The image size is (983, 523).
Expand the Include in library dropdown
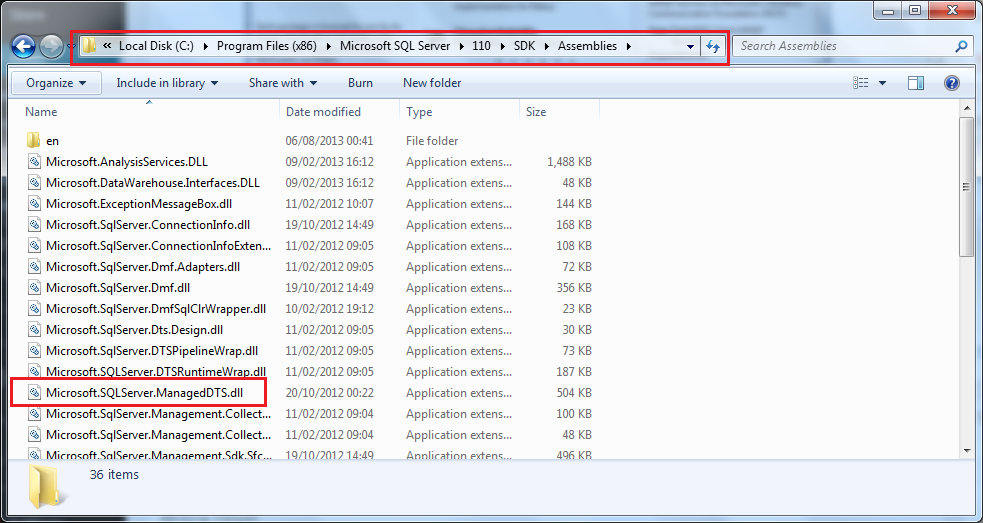(167, 83)
